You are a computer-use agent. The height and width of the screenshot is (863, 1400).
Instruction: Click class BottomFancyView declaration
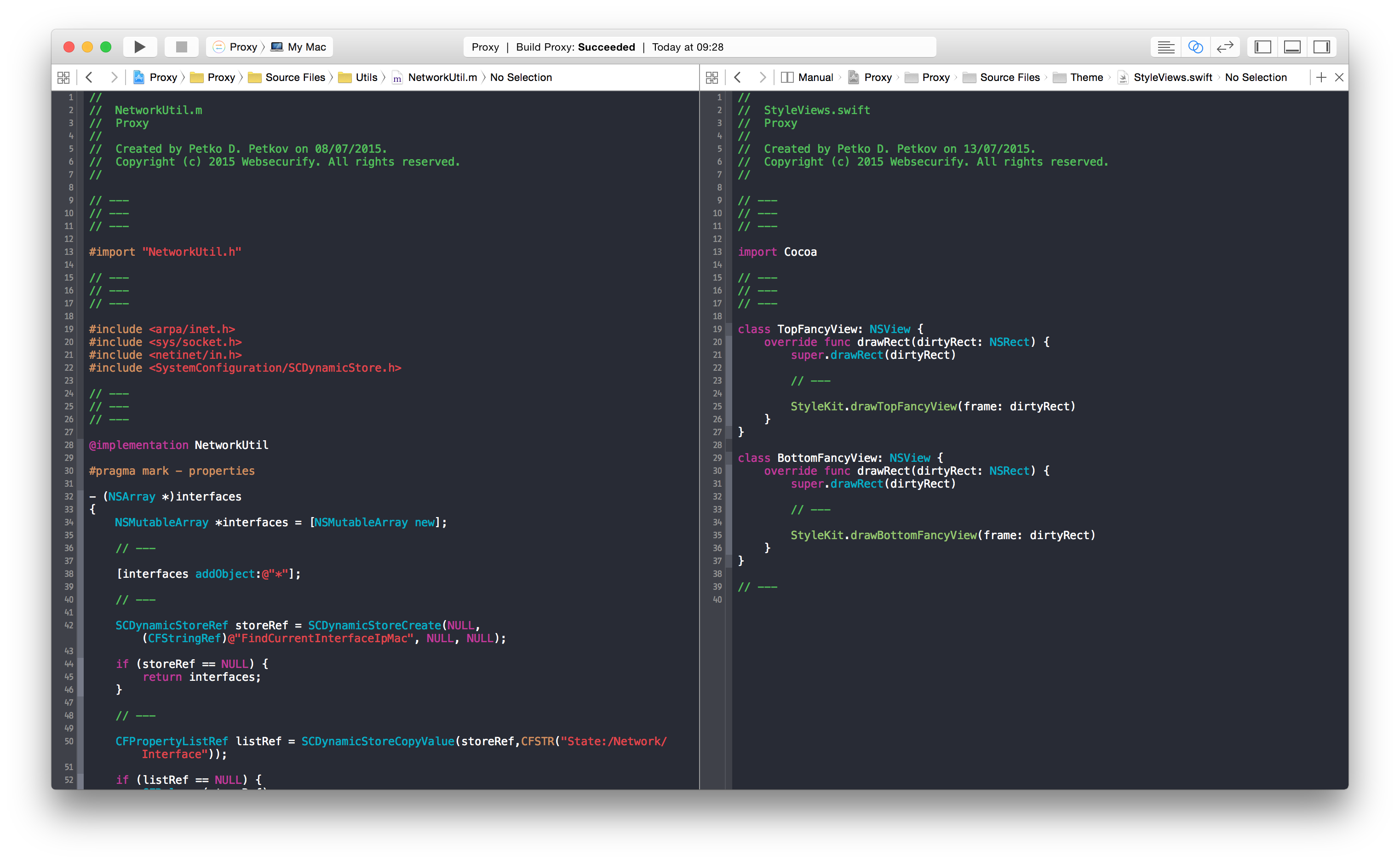(841, 458)
